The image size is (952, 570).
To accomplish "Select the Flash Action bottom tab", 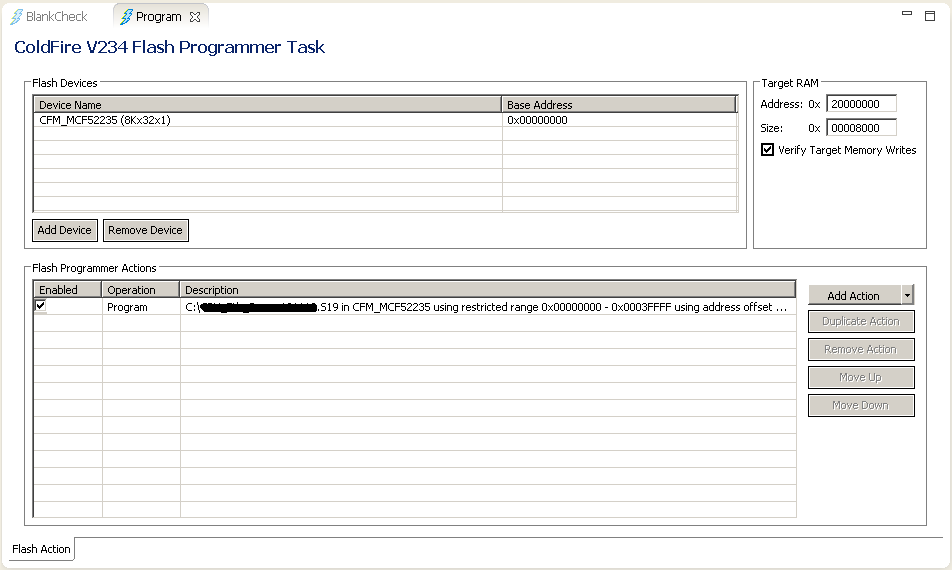I will click(41, 549).
